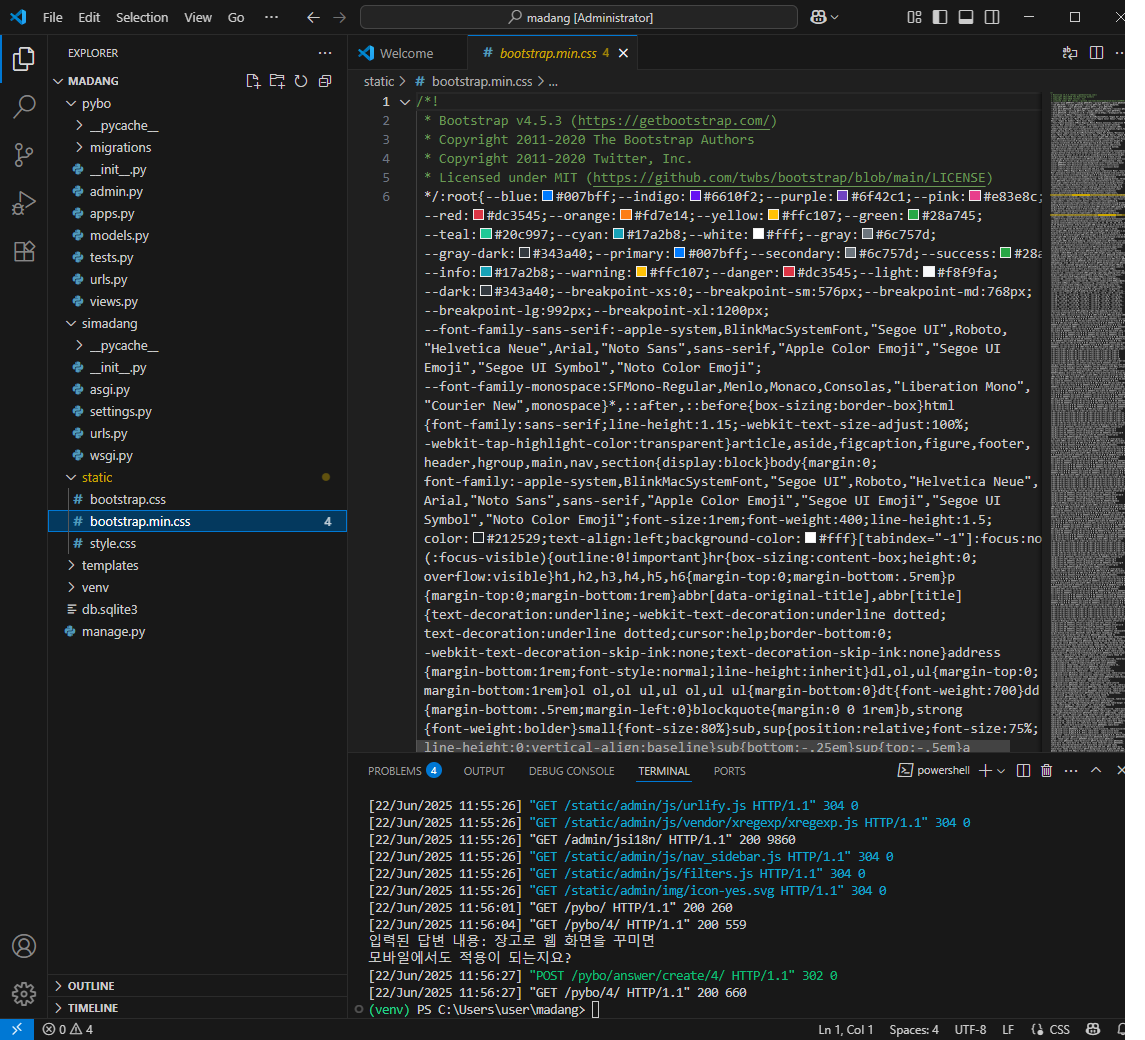Open the Search view in activity bar
Viewport: 1145px width, 1040px height.
23,107
